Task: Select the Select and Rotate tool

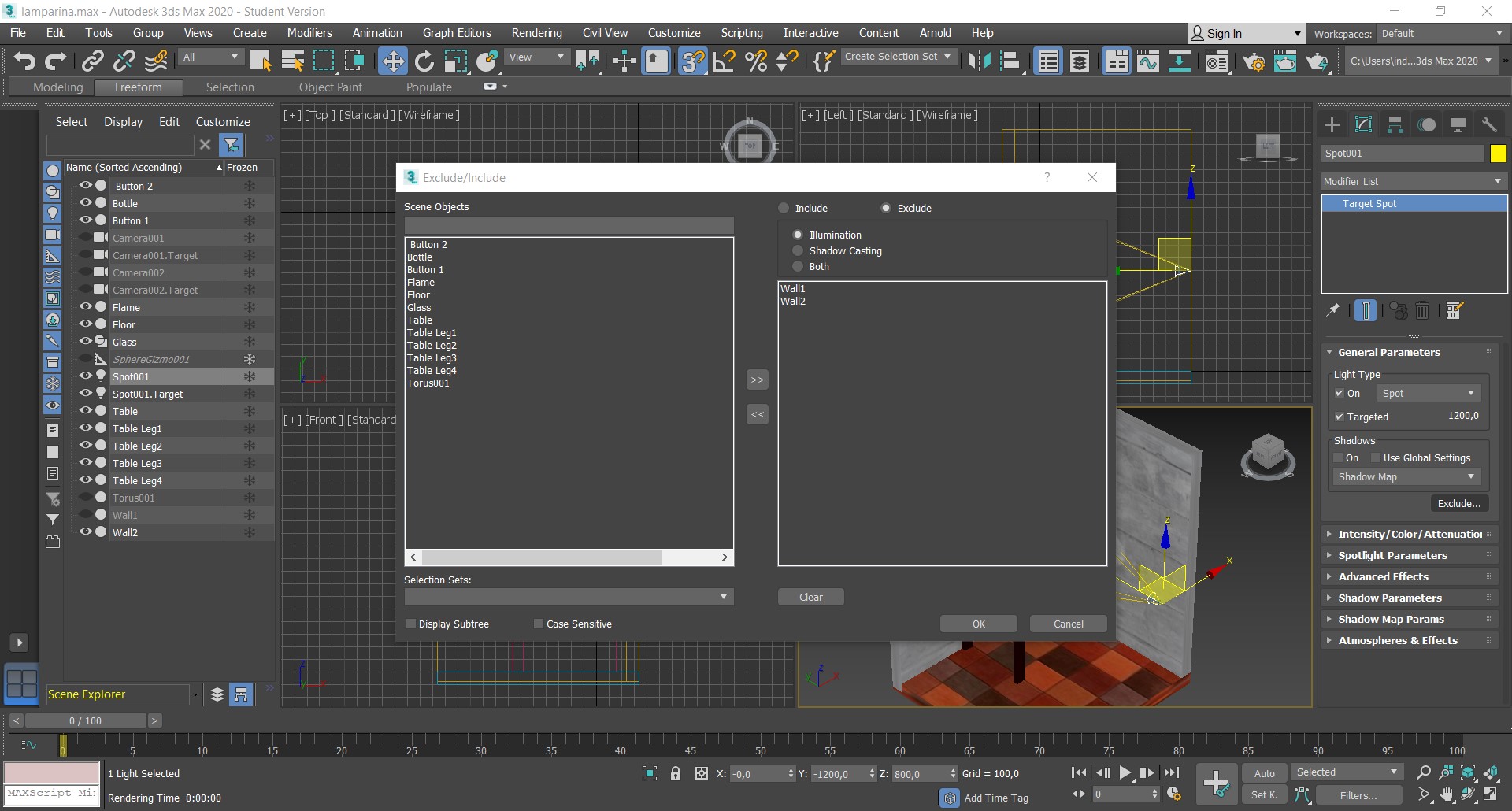Action: click(x=424, y=61)
